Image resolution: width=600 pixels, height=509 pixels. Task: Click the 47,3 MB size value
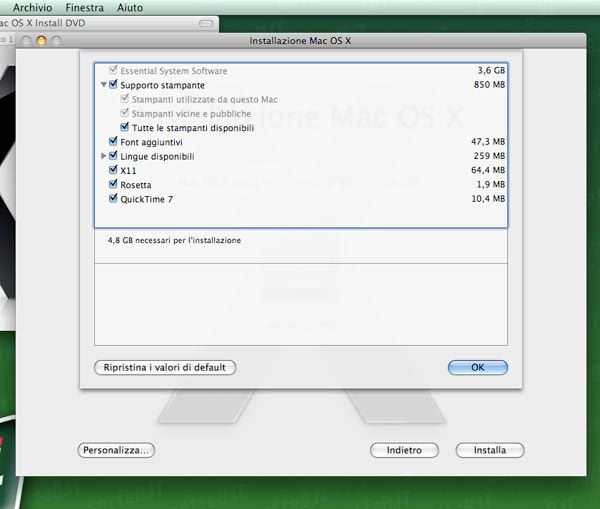tap(488, 142)
